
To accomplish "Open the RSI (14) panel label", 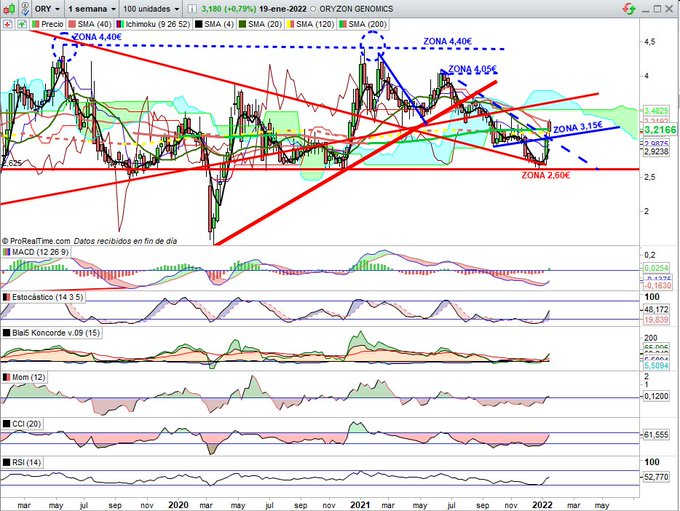I will 22,462.
